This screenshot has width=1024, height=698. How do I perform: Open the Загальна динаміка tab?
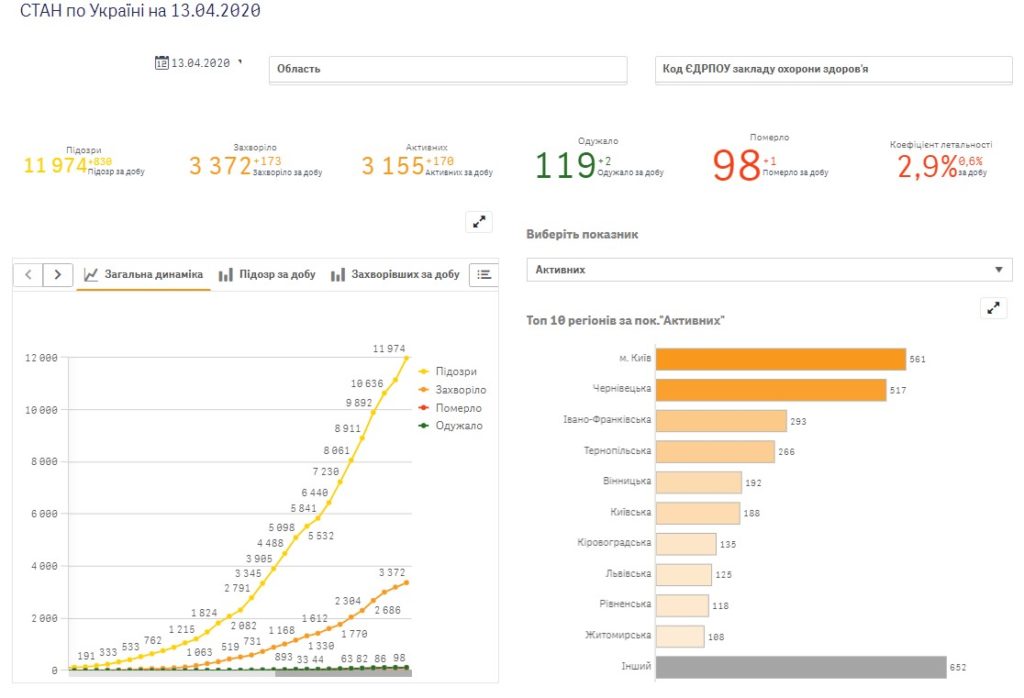144,274
